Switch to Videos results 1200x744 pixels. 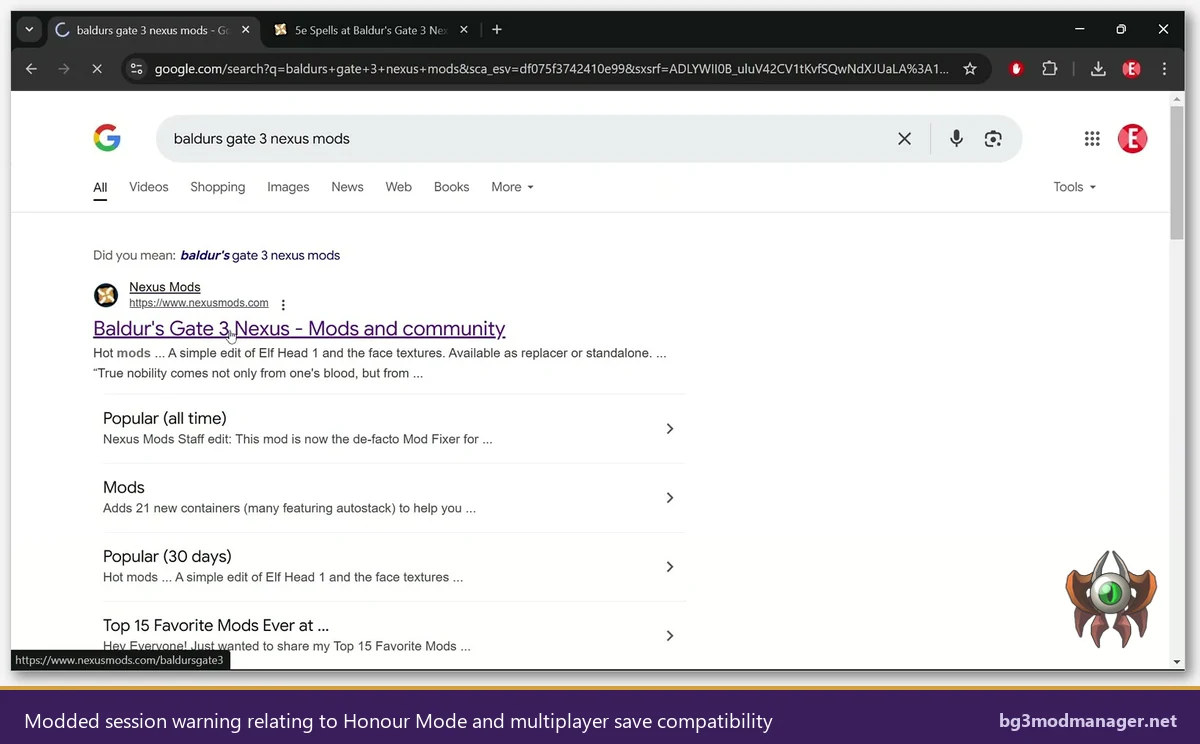pos(149,187)
